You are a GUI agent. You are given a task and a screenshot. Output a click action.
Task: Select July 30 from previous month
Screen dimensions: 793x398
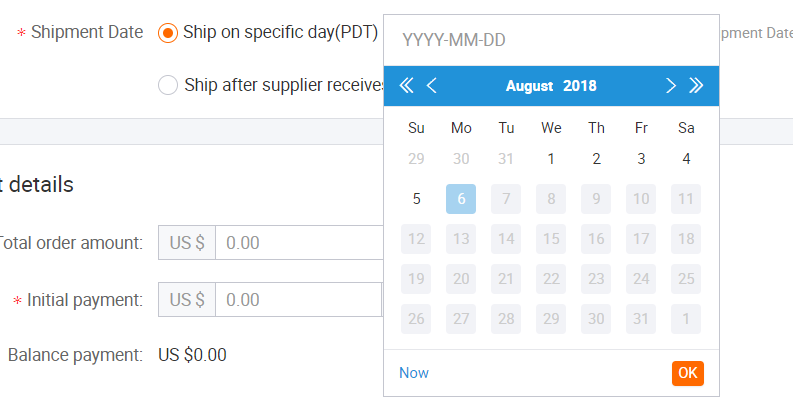pyautogui.click(x=461, y=159)
